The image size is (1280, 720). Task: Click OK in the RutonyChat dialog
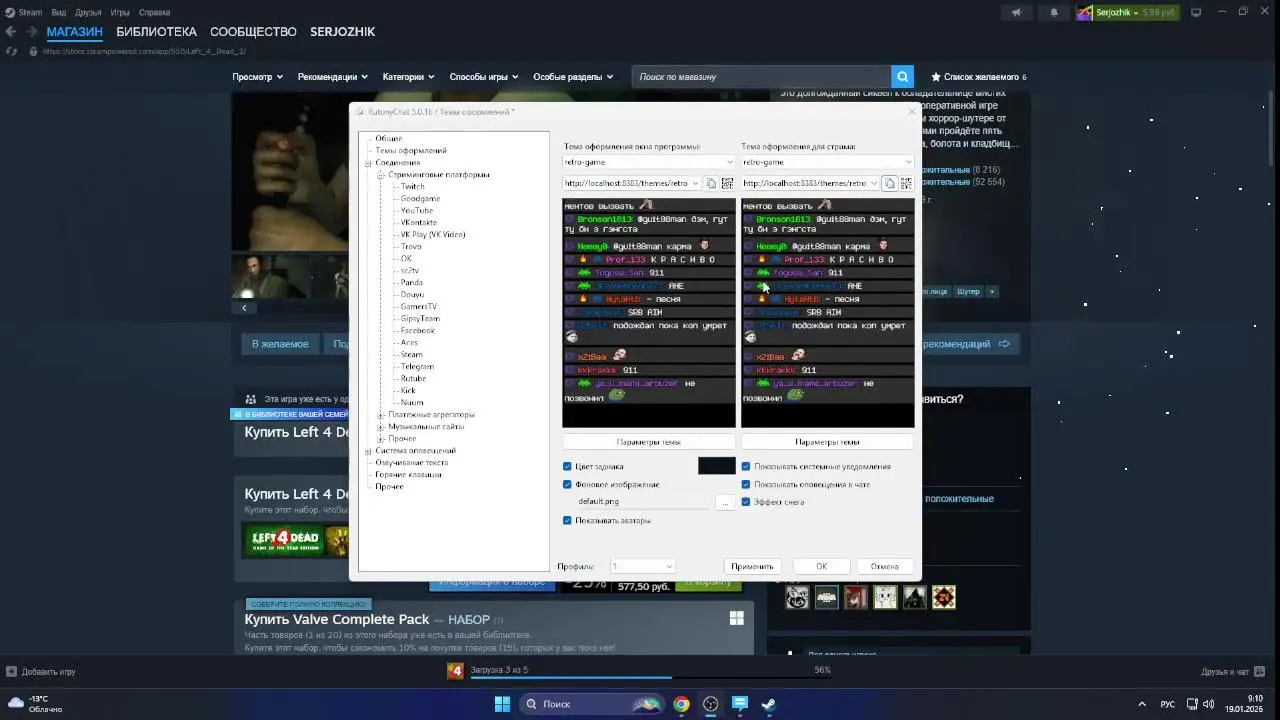click(821, 566)
